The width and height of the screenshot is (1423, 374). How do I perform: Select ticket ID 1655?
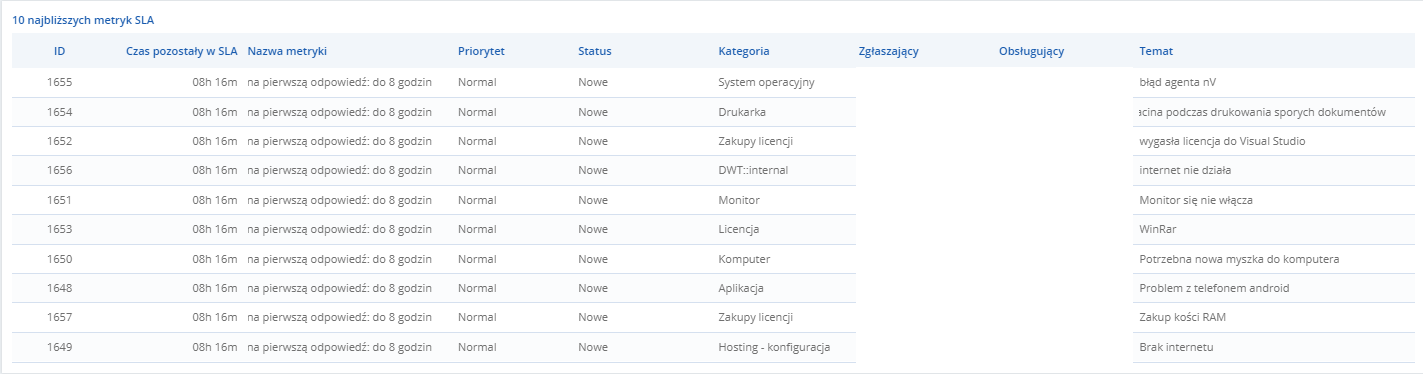(x=59, y=82)
